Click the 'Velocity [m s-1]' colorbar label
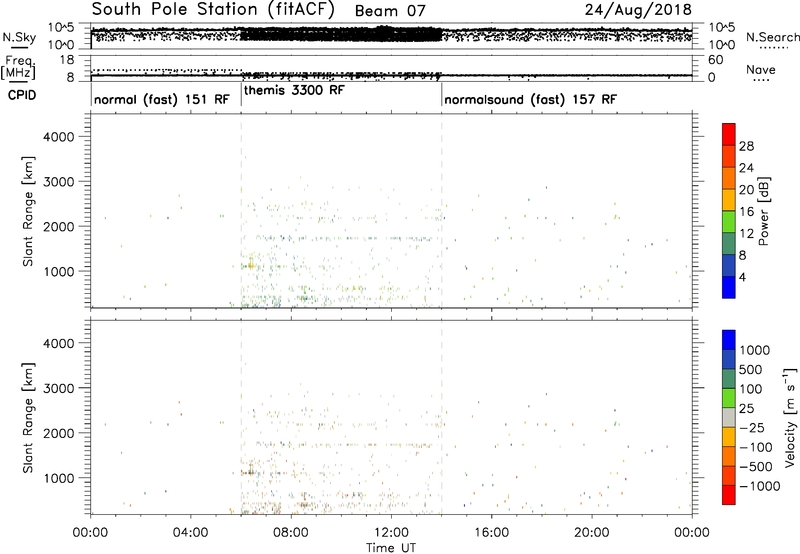This screenshot has height=554, width=800. [790, 417]
